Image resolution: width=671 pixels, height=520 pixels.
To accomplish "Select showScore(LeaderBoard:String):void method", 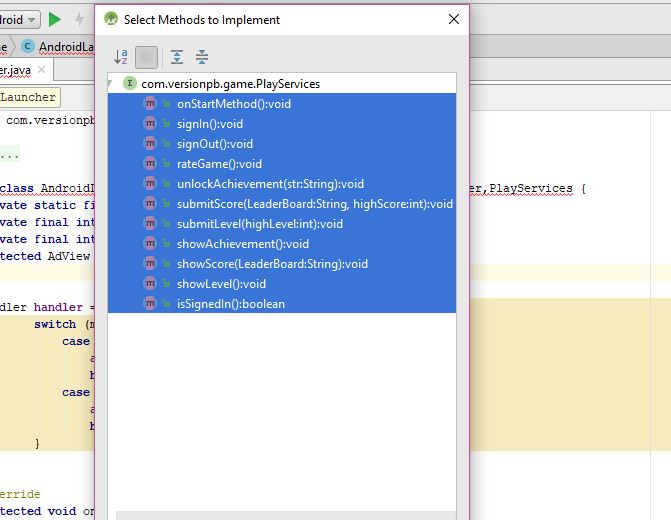I will click(x=282, y=264).
